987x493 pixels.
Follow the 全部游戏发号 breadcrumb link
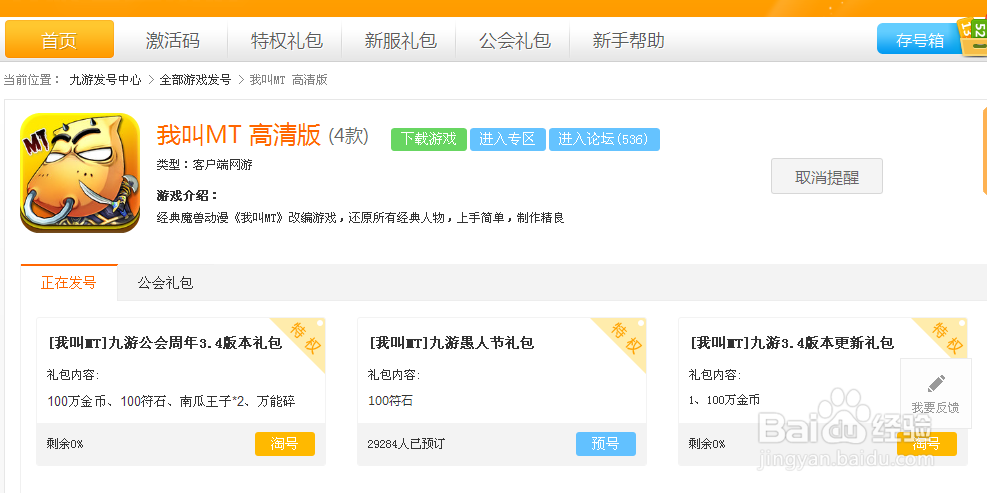pyautogui.click(x=195, y=80)
